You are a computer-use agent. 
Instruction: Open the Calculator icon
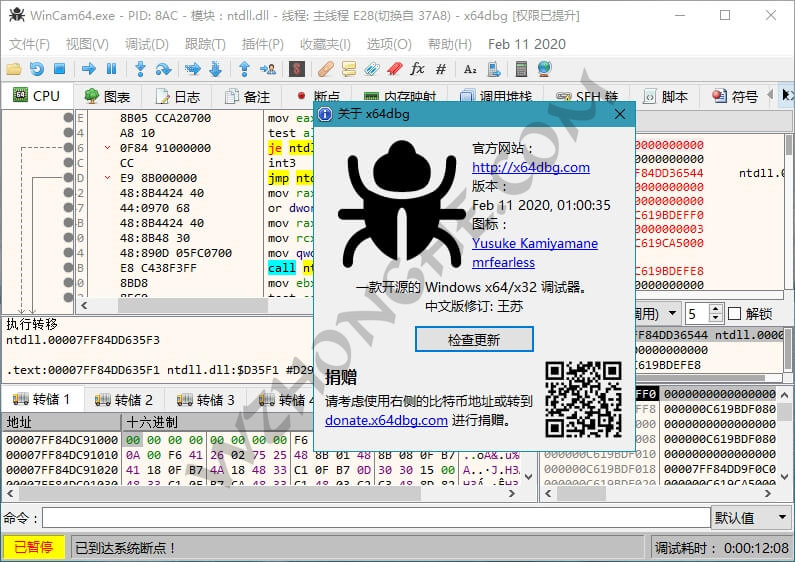click(x=521, y=68)
